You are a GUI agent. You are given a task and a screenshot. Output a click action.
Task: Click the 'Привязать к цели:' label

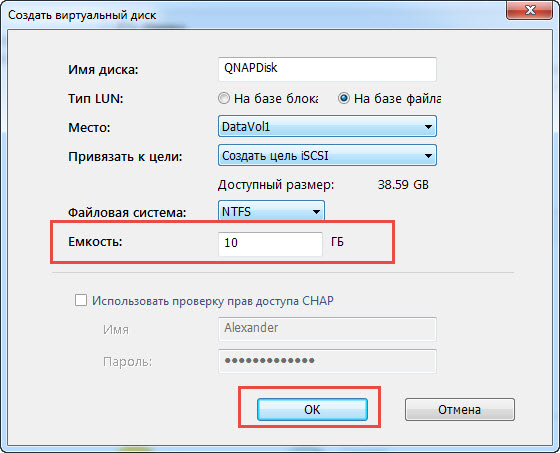125,156
